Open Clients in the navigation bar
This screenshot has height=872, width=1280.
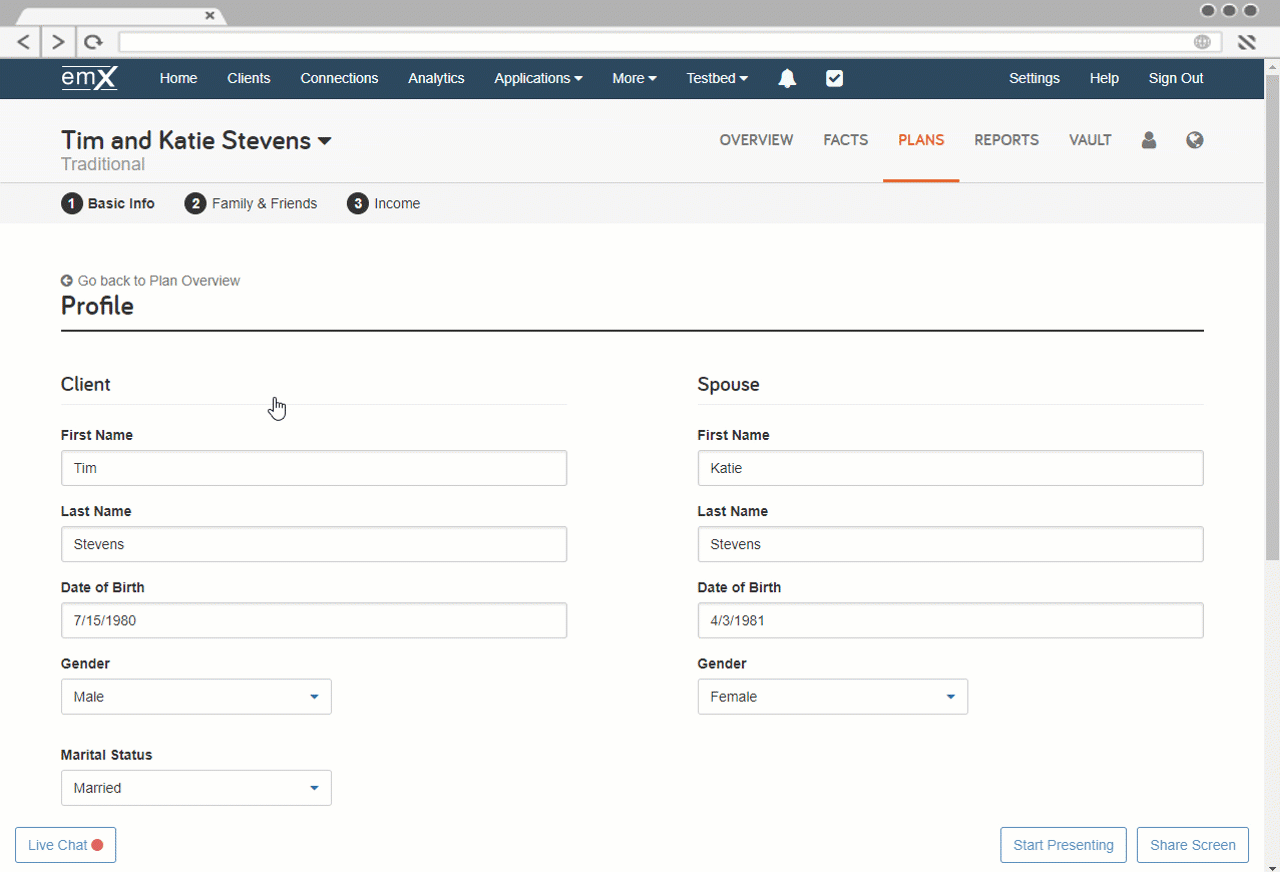pos(249,78)
